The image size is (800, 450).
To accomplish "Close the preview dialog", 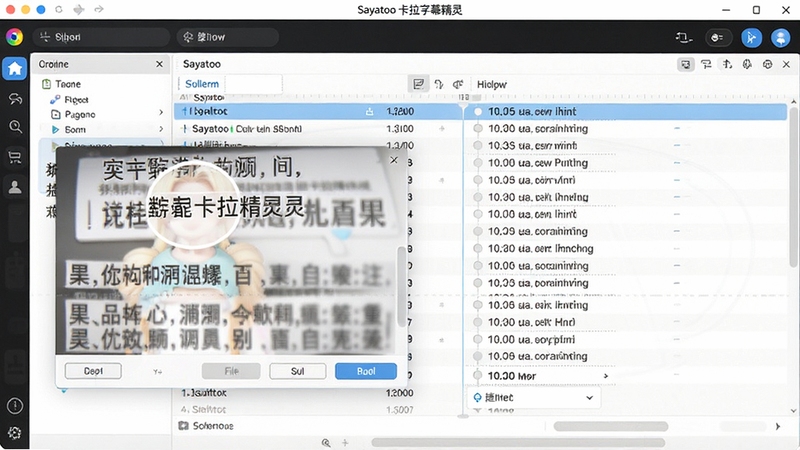I will (394, 160).
